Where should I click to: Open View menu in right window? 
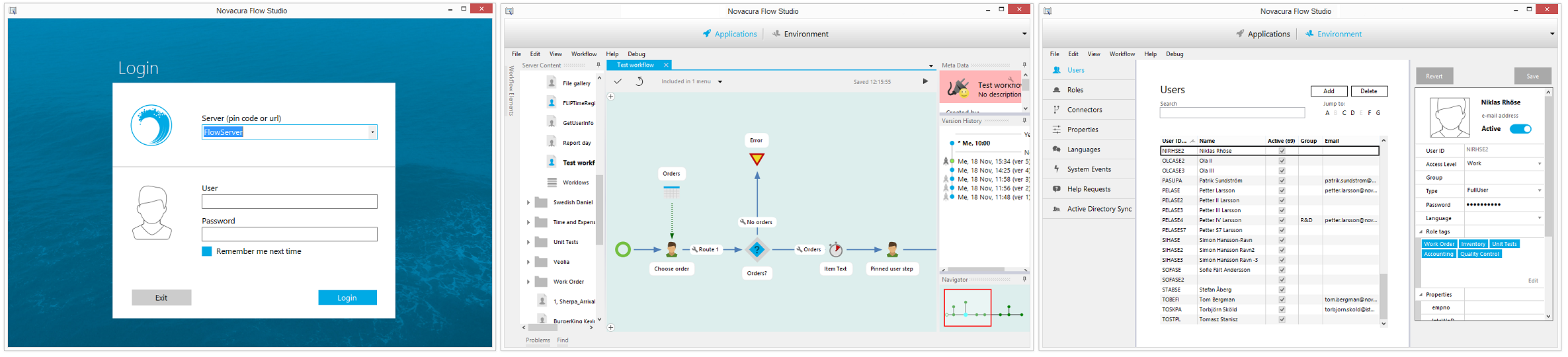click(1094, 54)
